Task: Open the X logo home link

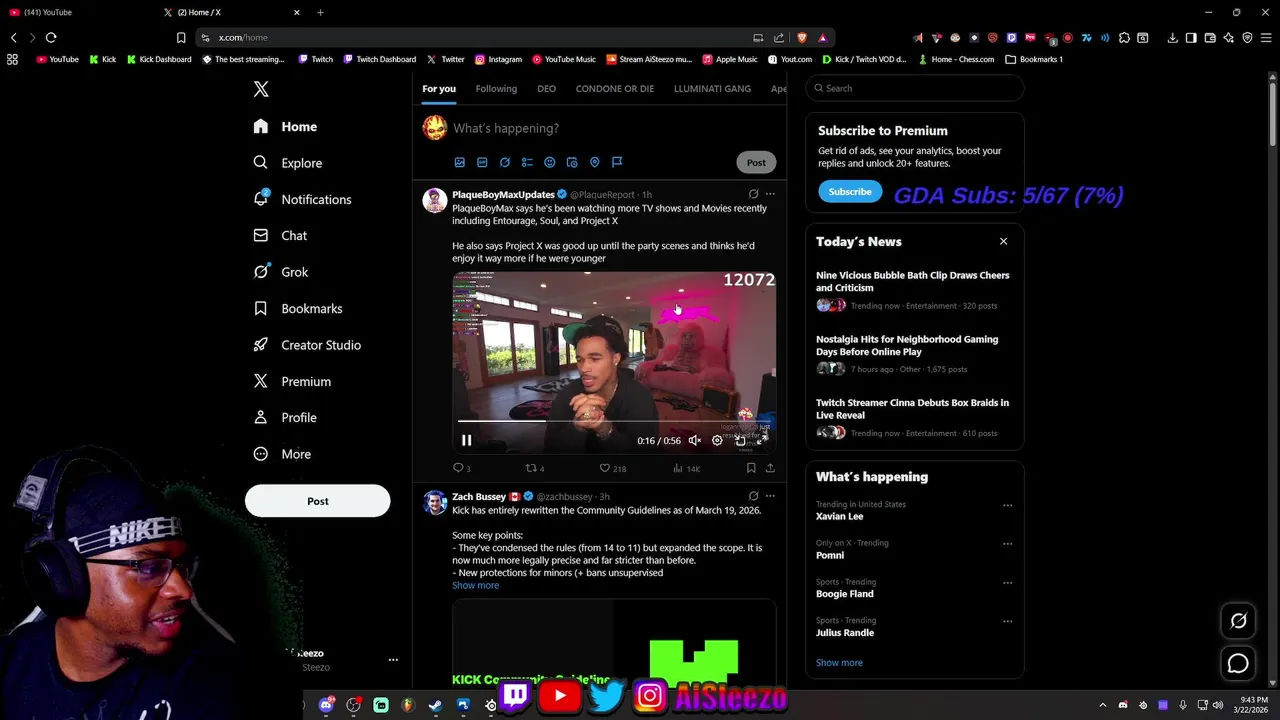Action: click(261, 89)
